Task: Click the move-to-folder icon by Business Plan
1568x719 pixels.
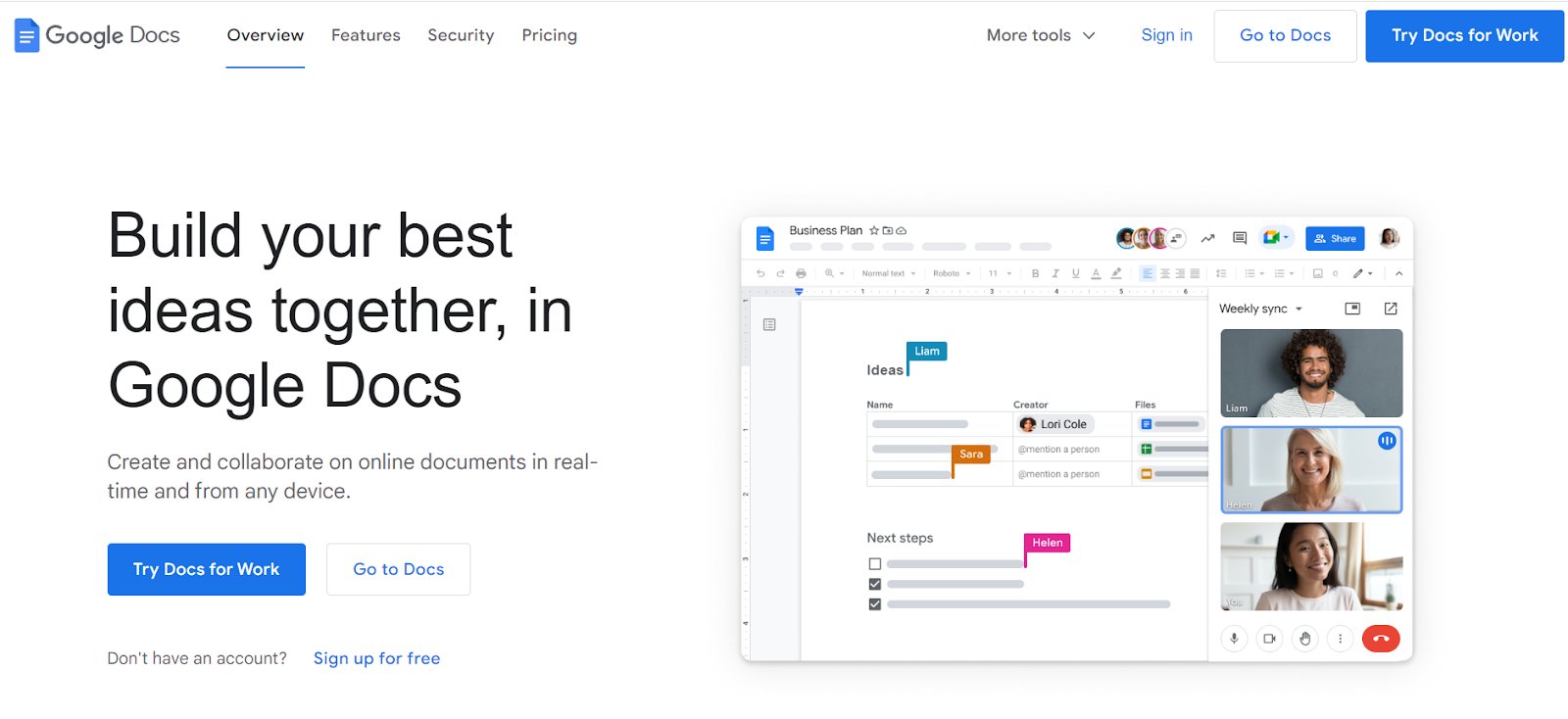Action: [x=888, y=231]
